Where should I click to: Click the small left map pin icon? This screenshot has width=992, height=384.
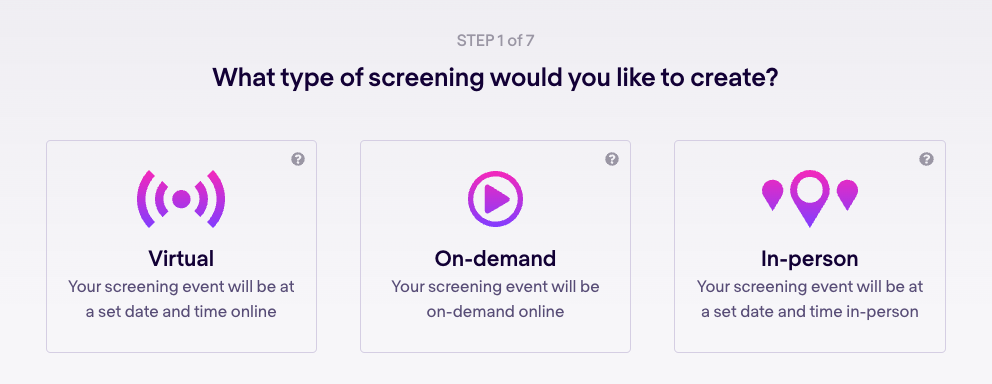pos(772,195)
